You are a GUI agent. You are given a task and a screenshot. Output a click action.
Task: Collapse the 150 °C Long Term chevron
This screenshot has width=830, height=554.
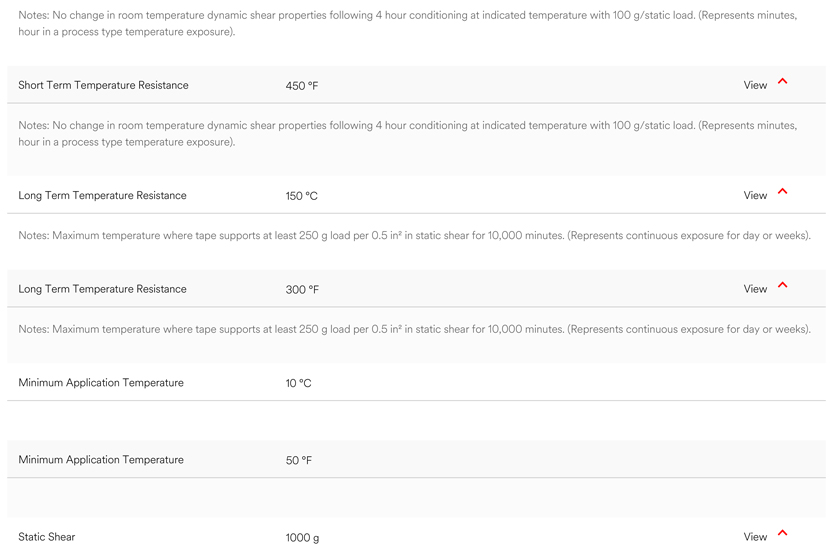point(782,192)
